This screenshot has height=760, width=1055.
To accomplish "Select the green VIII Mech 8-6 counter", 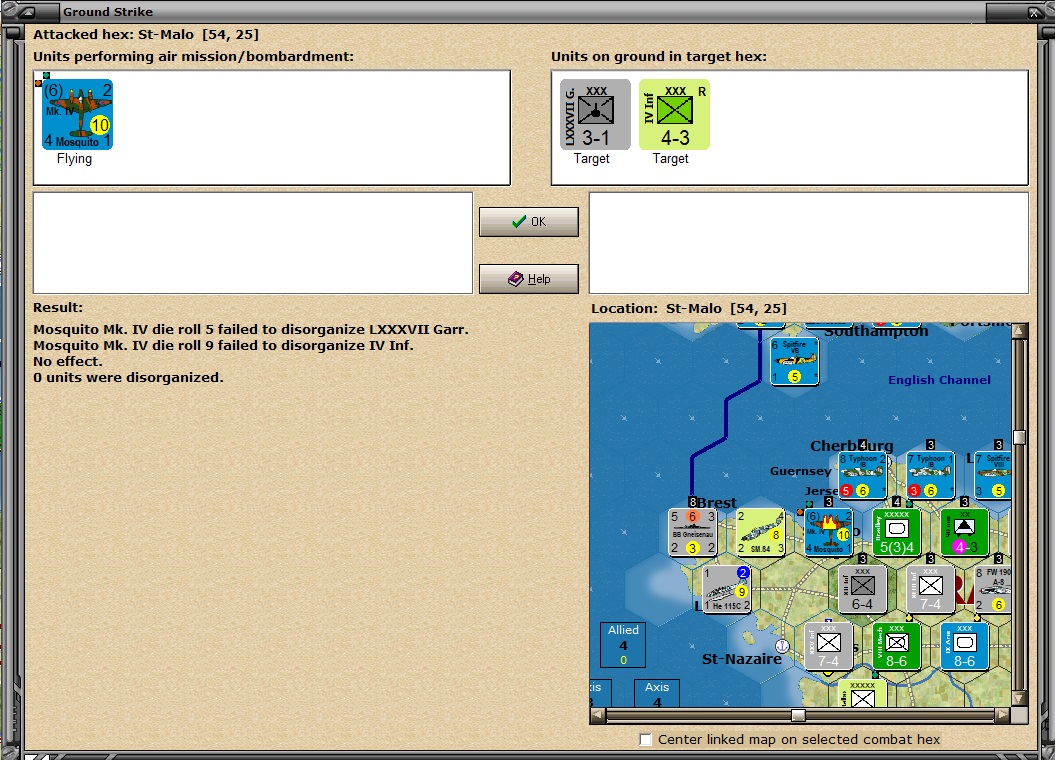I will 897,646.
